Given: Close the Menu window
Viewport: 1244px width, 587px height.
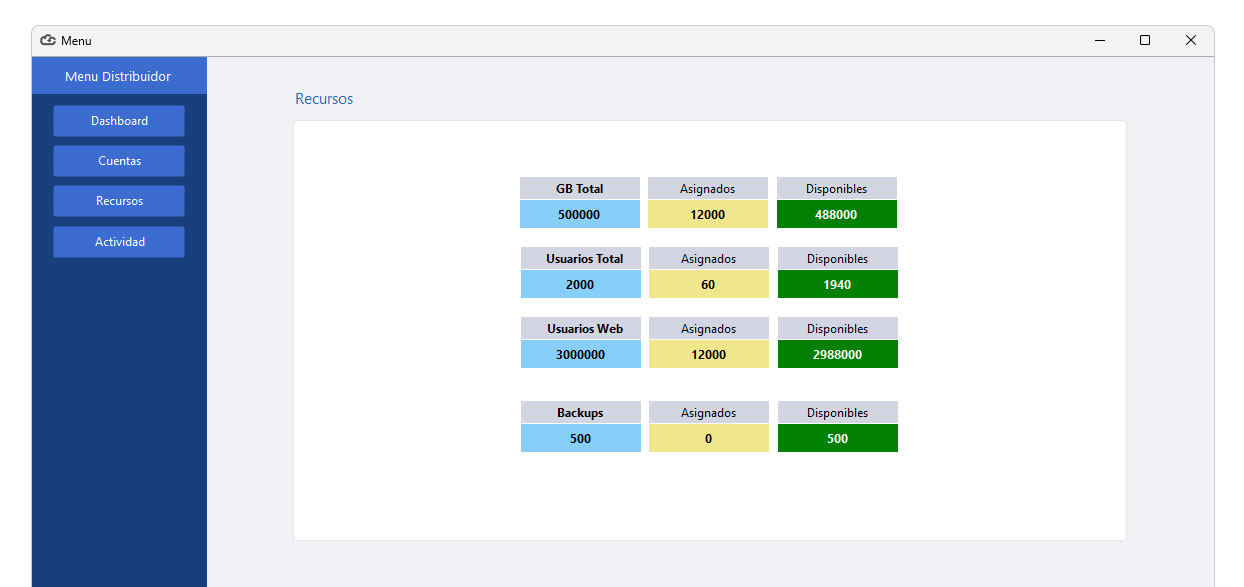Looking at the screenshot, I should pyautogui.click(x=1191, y=41).
